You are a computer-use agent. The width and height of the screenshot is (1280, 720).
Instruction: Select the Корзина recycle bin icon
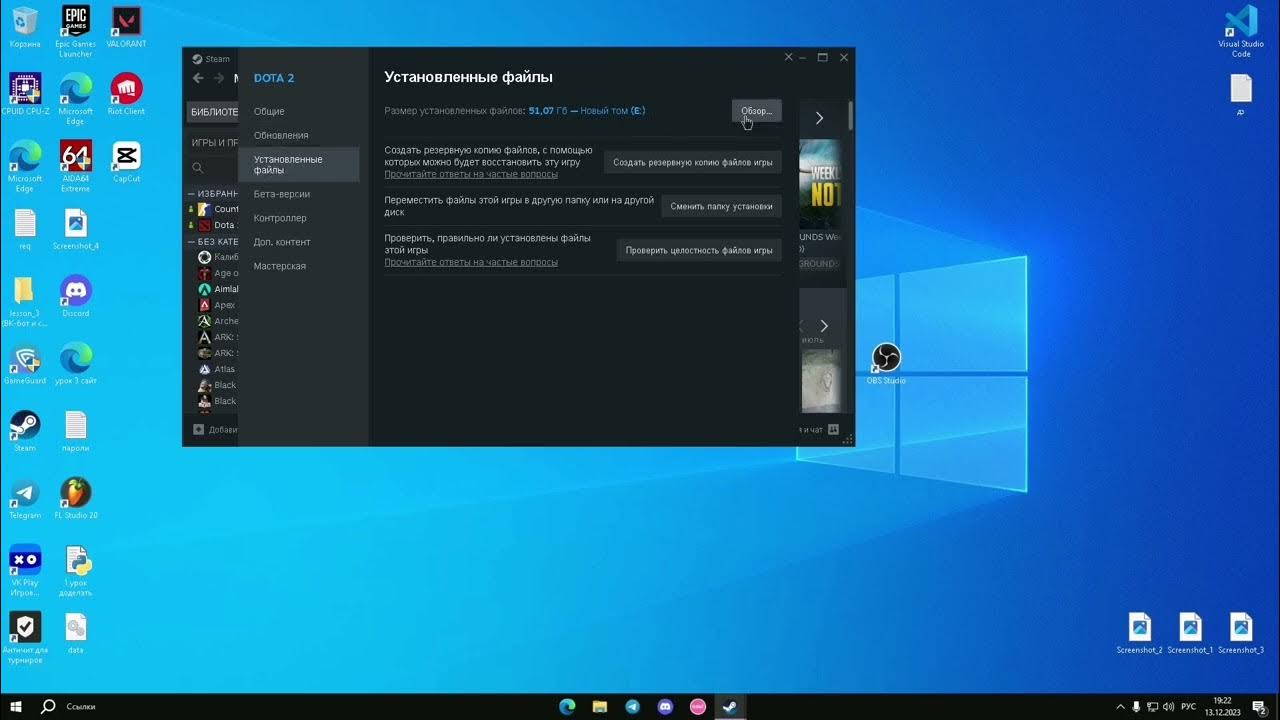coord(25,27)
